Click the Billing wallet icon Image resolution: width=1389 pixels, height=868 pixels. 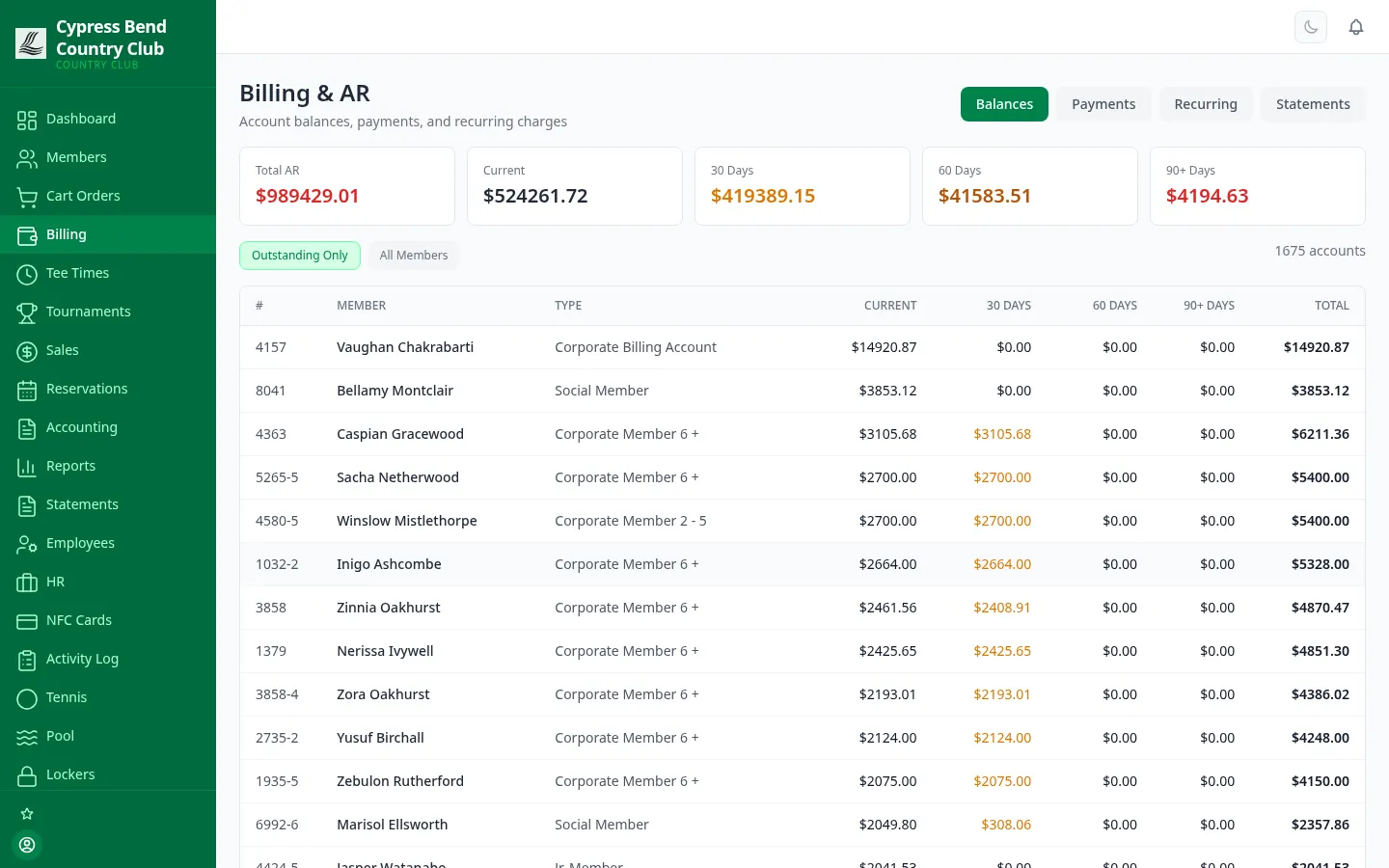tap(27, 234)
